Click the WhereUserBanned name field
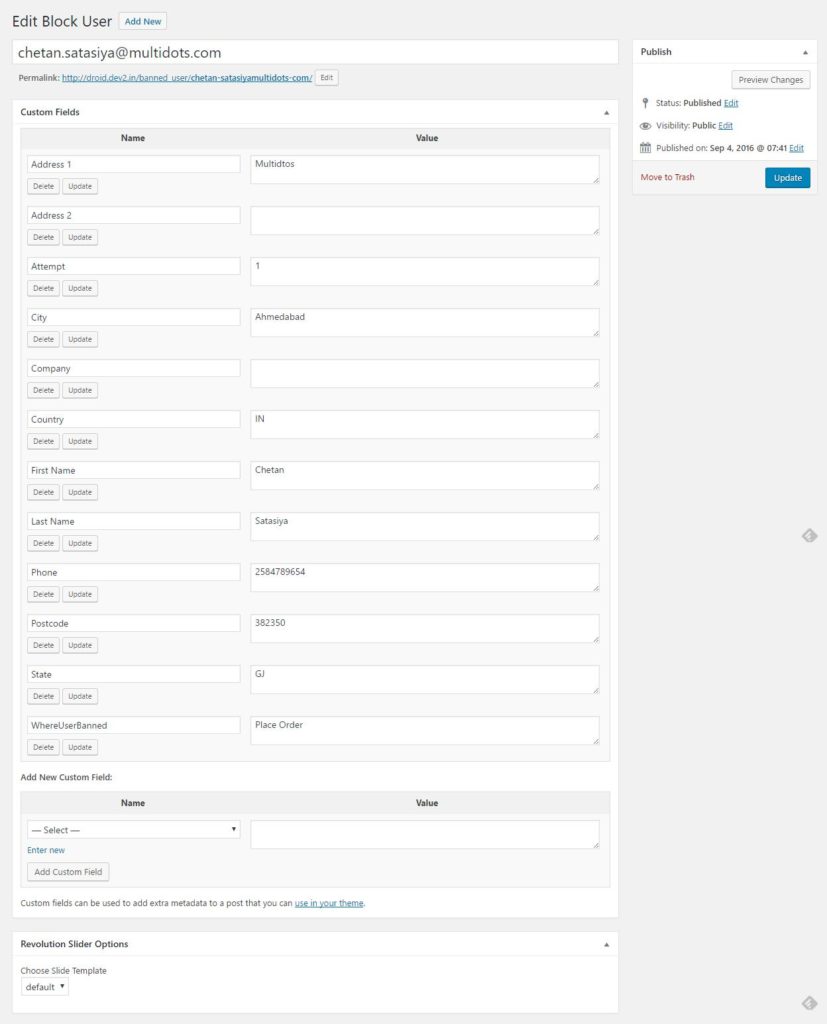Viewport: 827px width, 1024px height. coord(134,725)
